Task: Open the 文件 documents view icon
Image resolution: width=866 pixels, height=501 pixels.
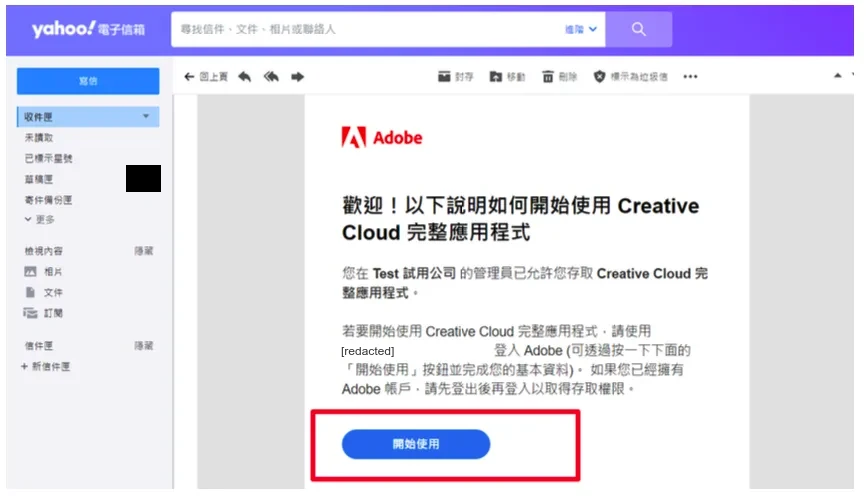Action: point(30,292)
